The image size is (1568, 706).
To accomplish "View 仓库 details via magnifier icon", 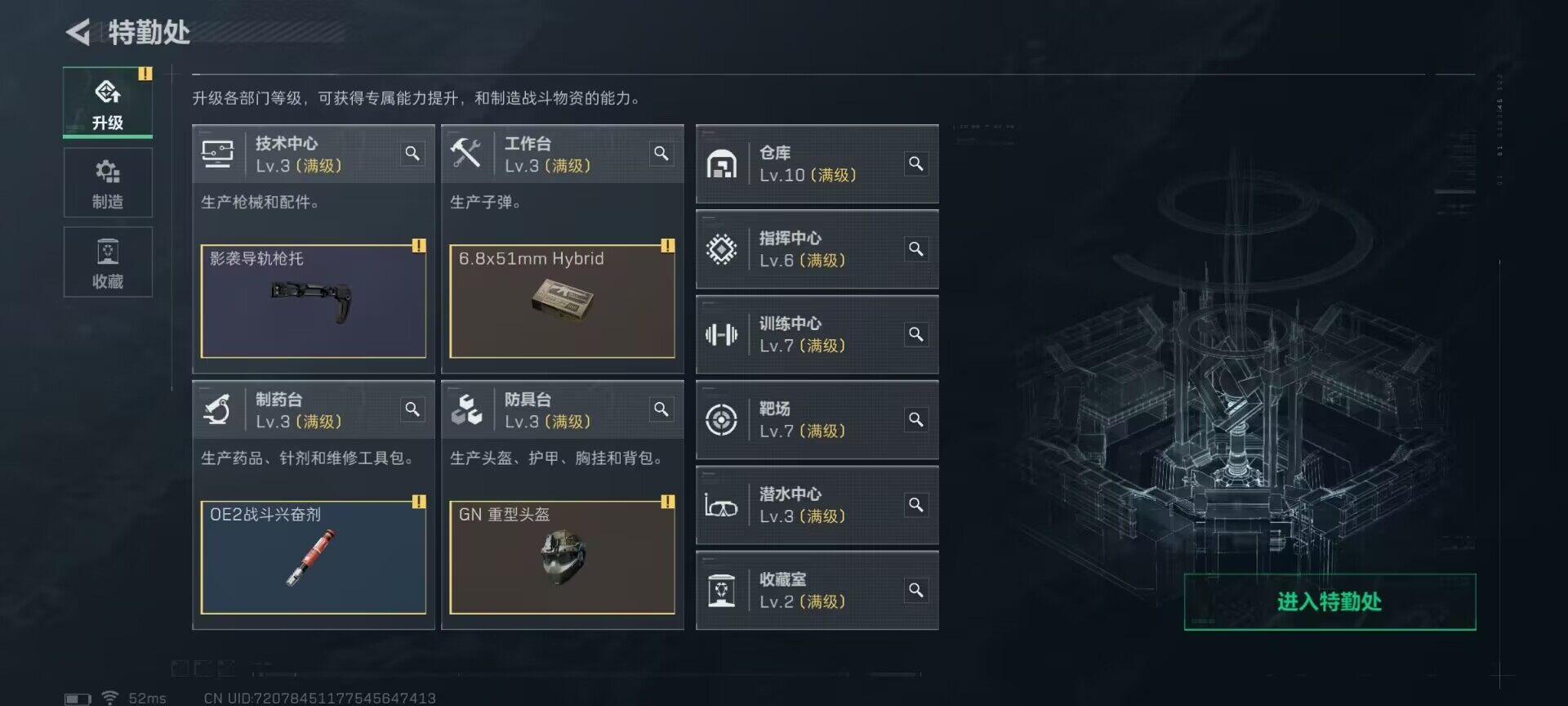I will click(x=916, y=163).
